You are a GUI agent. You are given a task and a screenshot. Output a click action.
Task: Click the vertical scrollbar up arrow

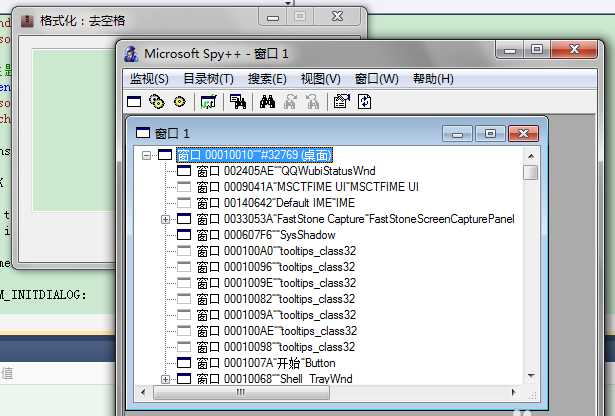pos(531,156)
